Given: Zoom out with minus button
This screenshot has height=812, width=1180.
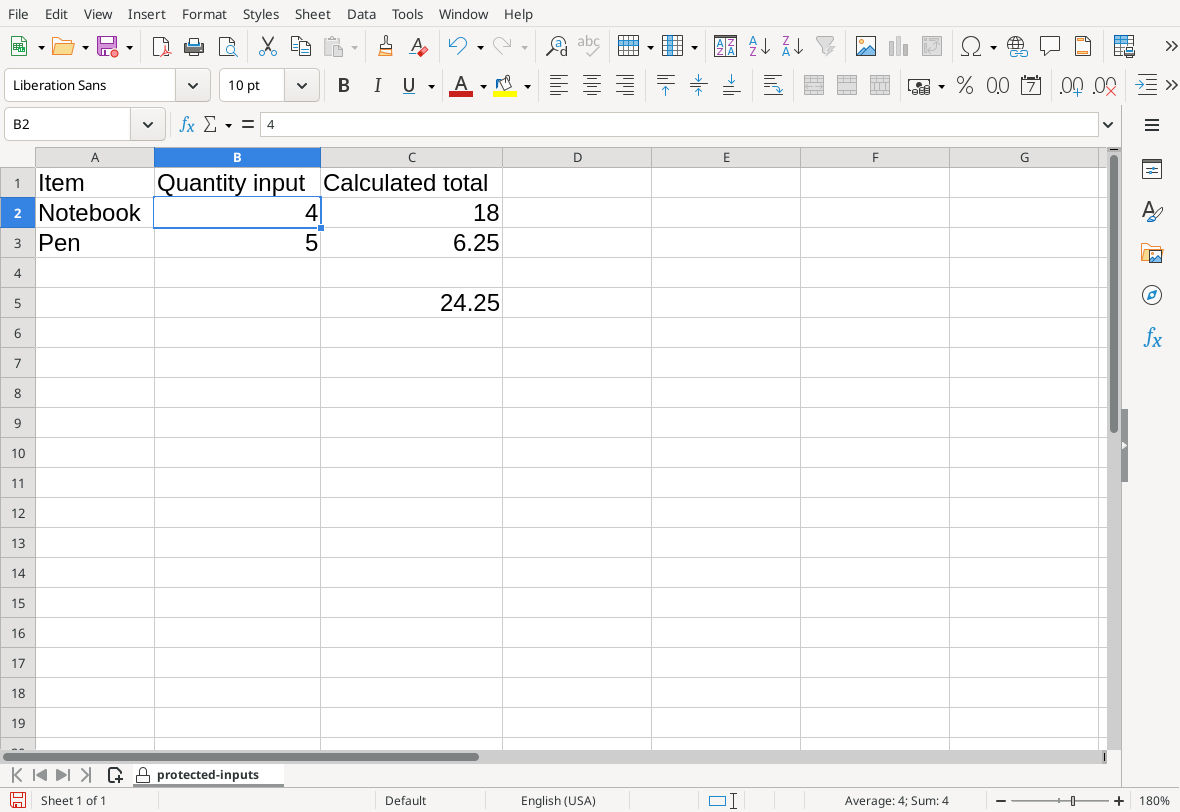Looking at the screenshot, I should coord(1001,801).
